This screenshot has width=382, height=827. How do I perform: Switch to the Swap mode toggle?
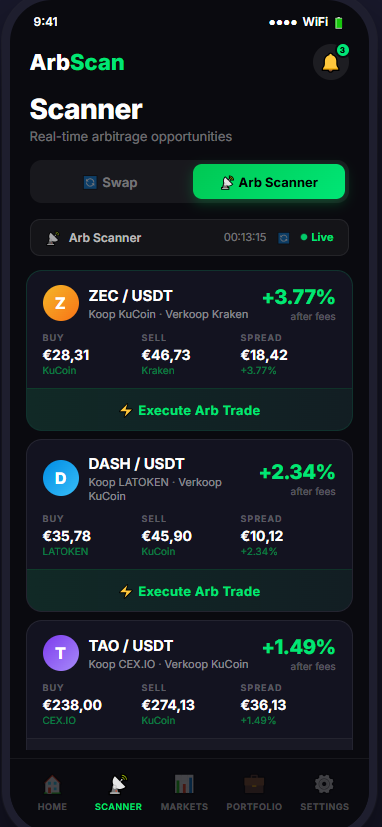[111, 182]
